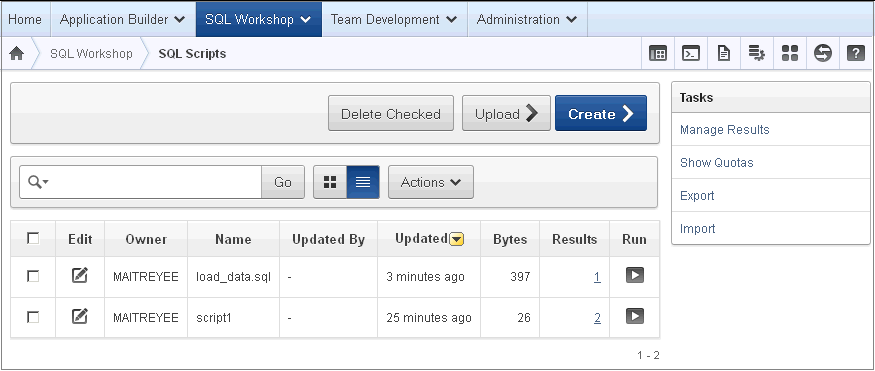Click the load_data.sql name cell
The width and height of the screenshot is (875, 371).
pos(233,277)
